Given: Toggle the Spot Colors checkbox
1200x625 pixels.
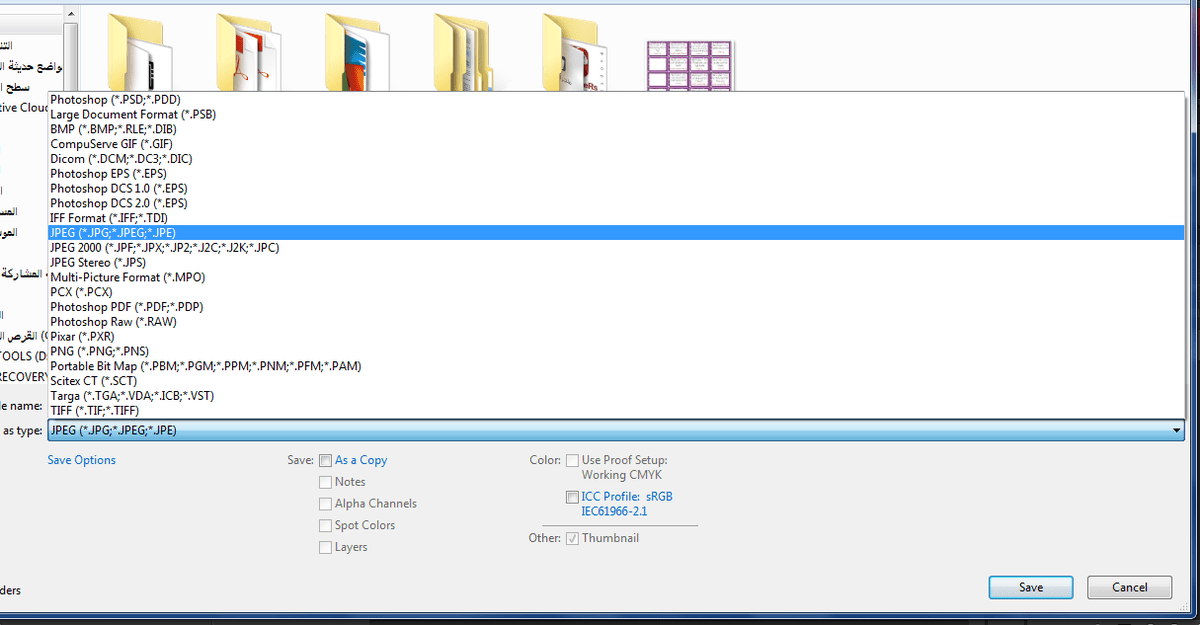Looking at the screenshot, I should tap(325, 526).
